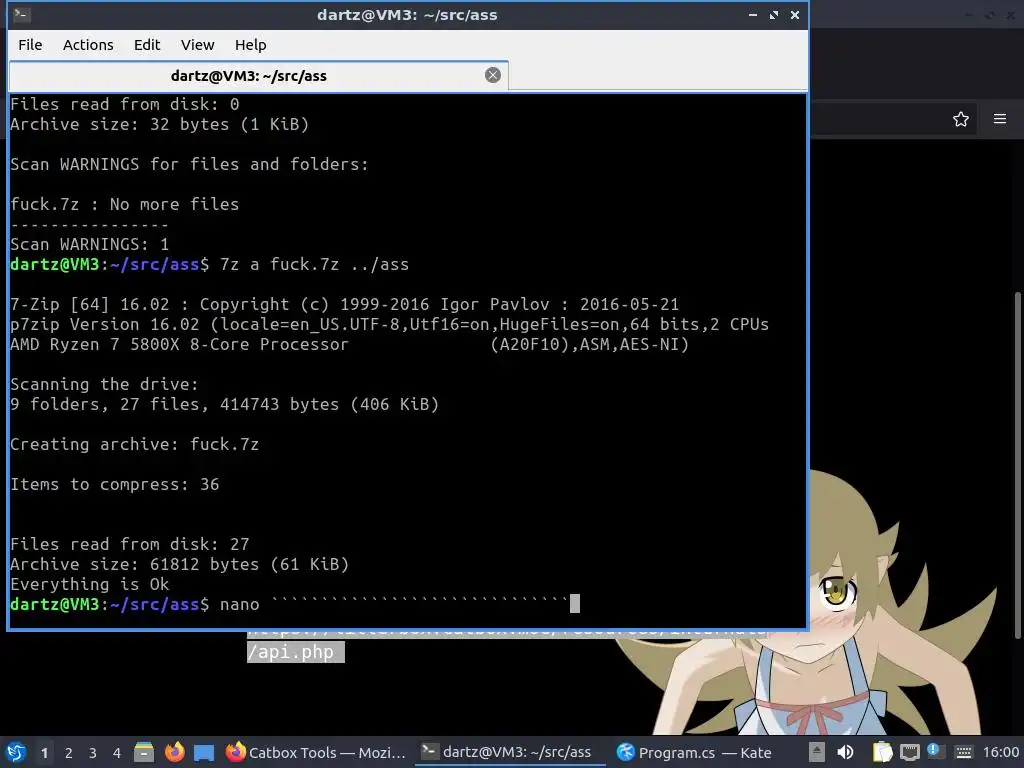Click the 'Archive size: 61812 bytes' line
This screenshot has width=1024, height=768.
(180, 564)
